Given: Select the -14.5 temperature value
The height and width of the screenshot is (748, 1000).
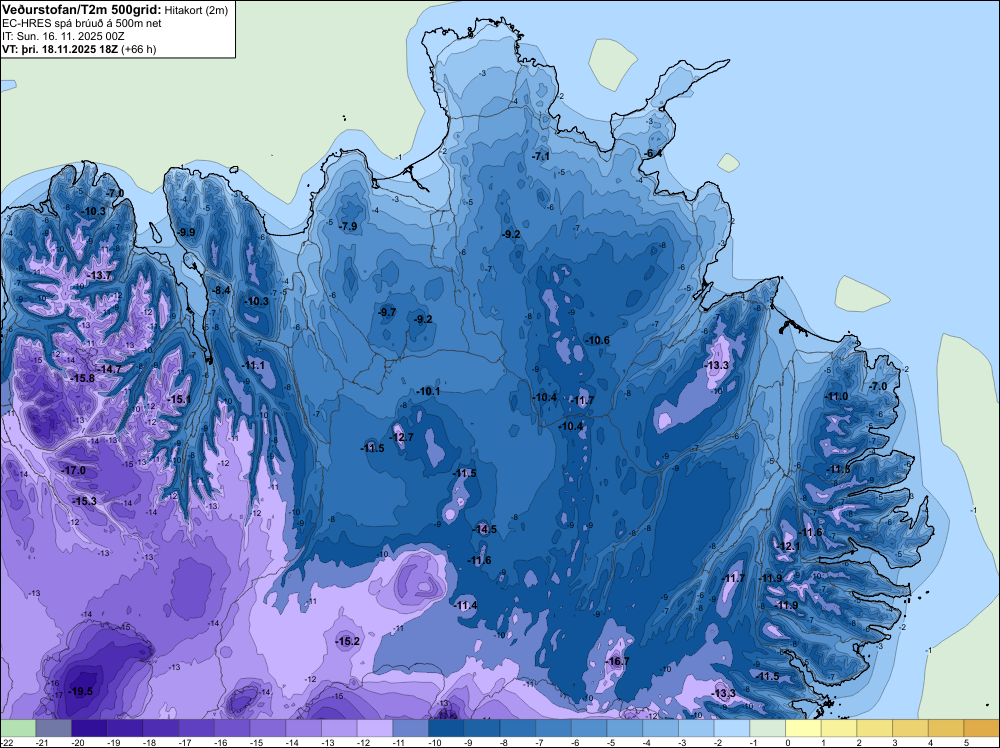Looking at the screenshot, I should point(485,529).
